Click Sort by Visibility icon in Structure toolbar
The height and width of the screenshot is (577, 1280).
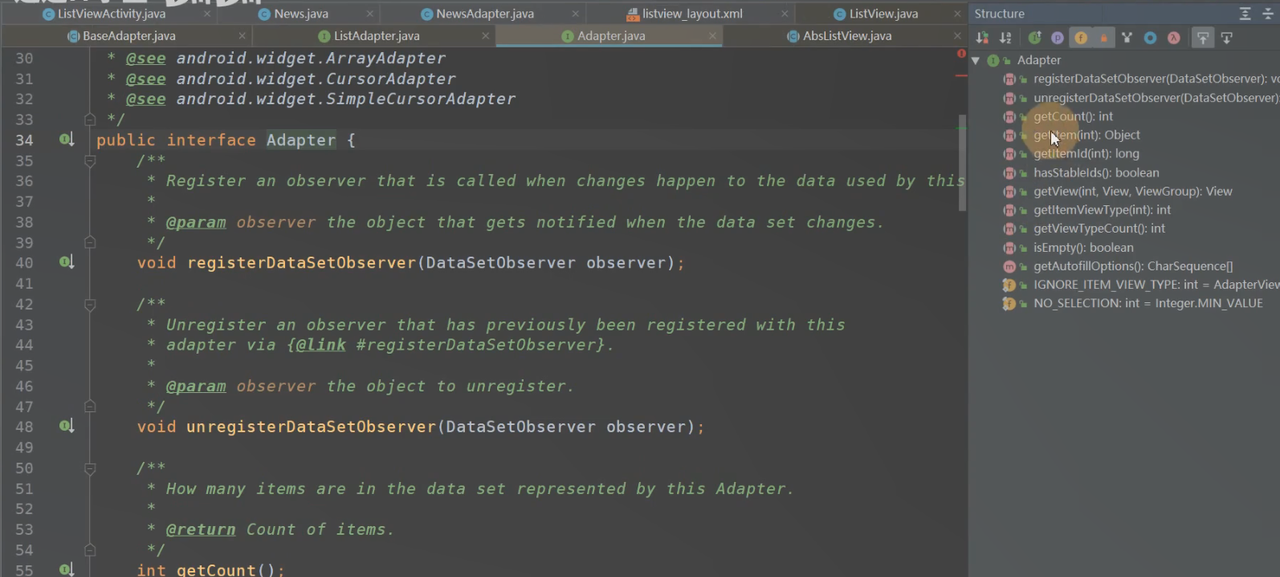[982, 38]
